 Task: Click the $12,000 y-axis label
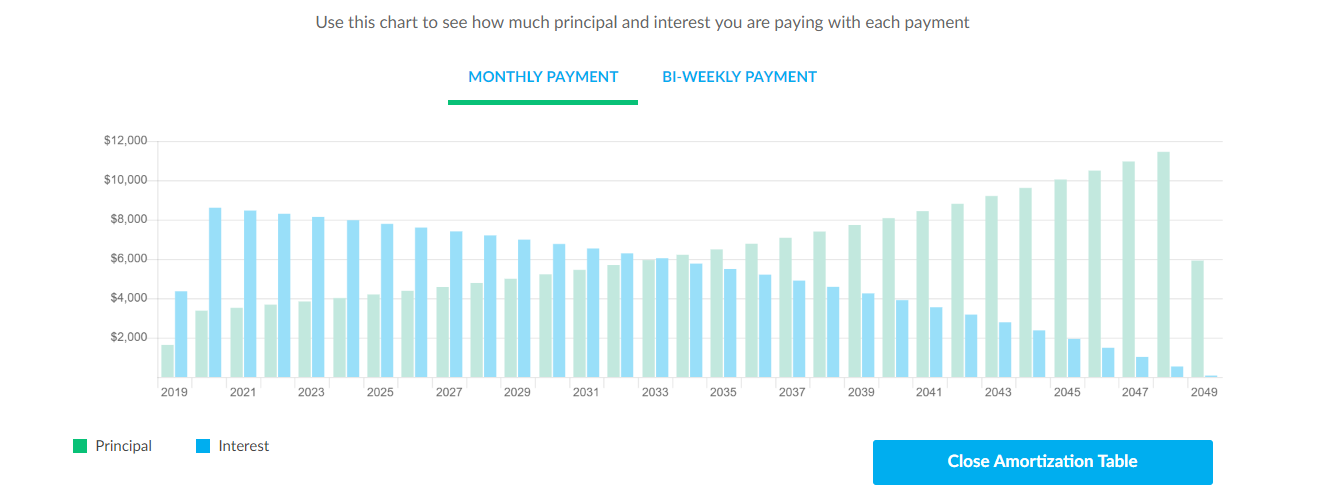[x=125, y=141]
